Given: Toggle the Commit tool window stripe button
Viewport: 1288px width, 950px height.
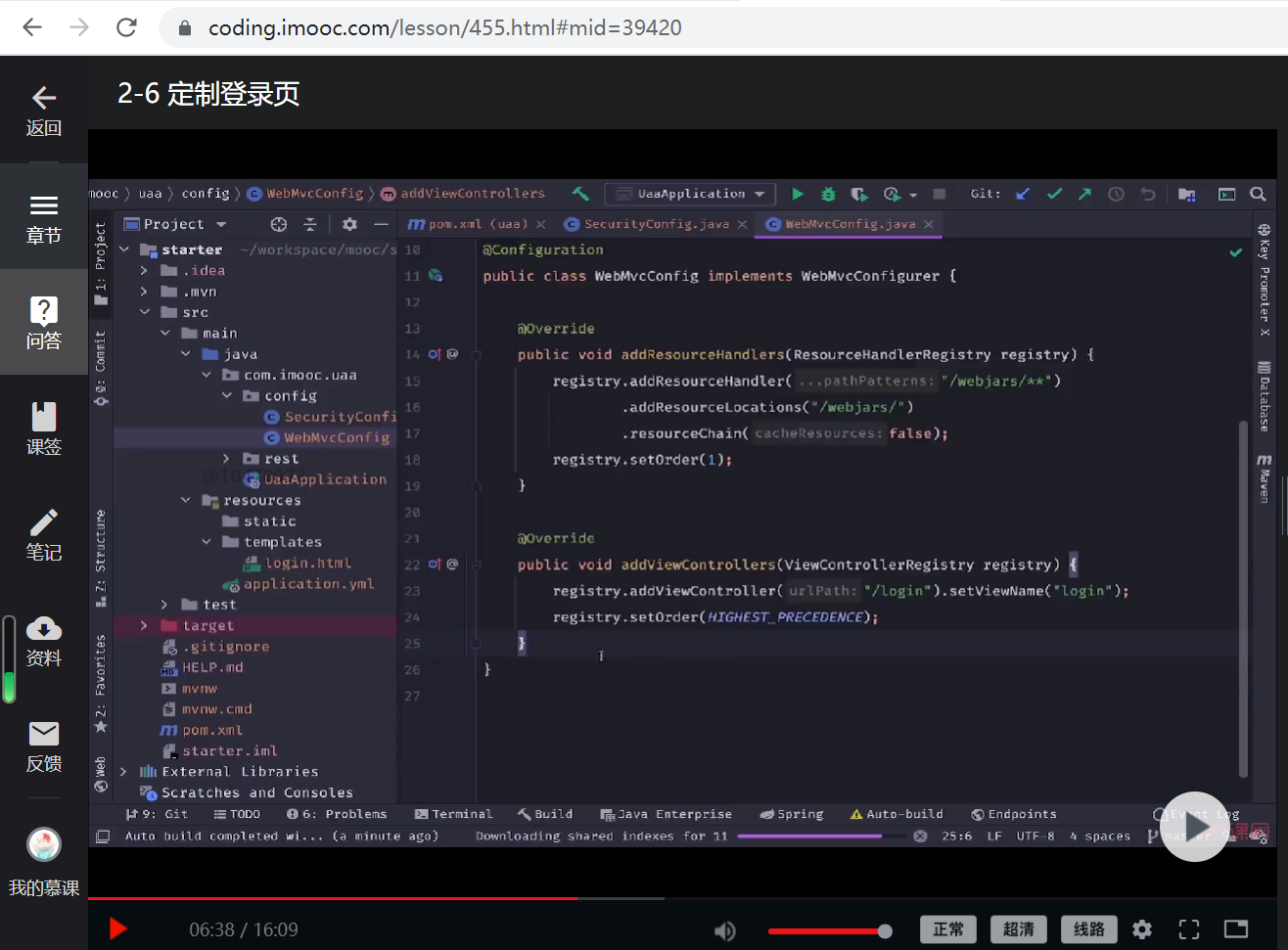Looking at the screenshot, I should tap(101, 368).
